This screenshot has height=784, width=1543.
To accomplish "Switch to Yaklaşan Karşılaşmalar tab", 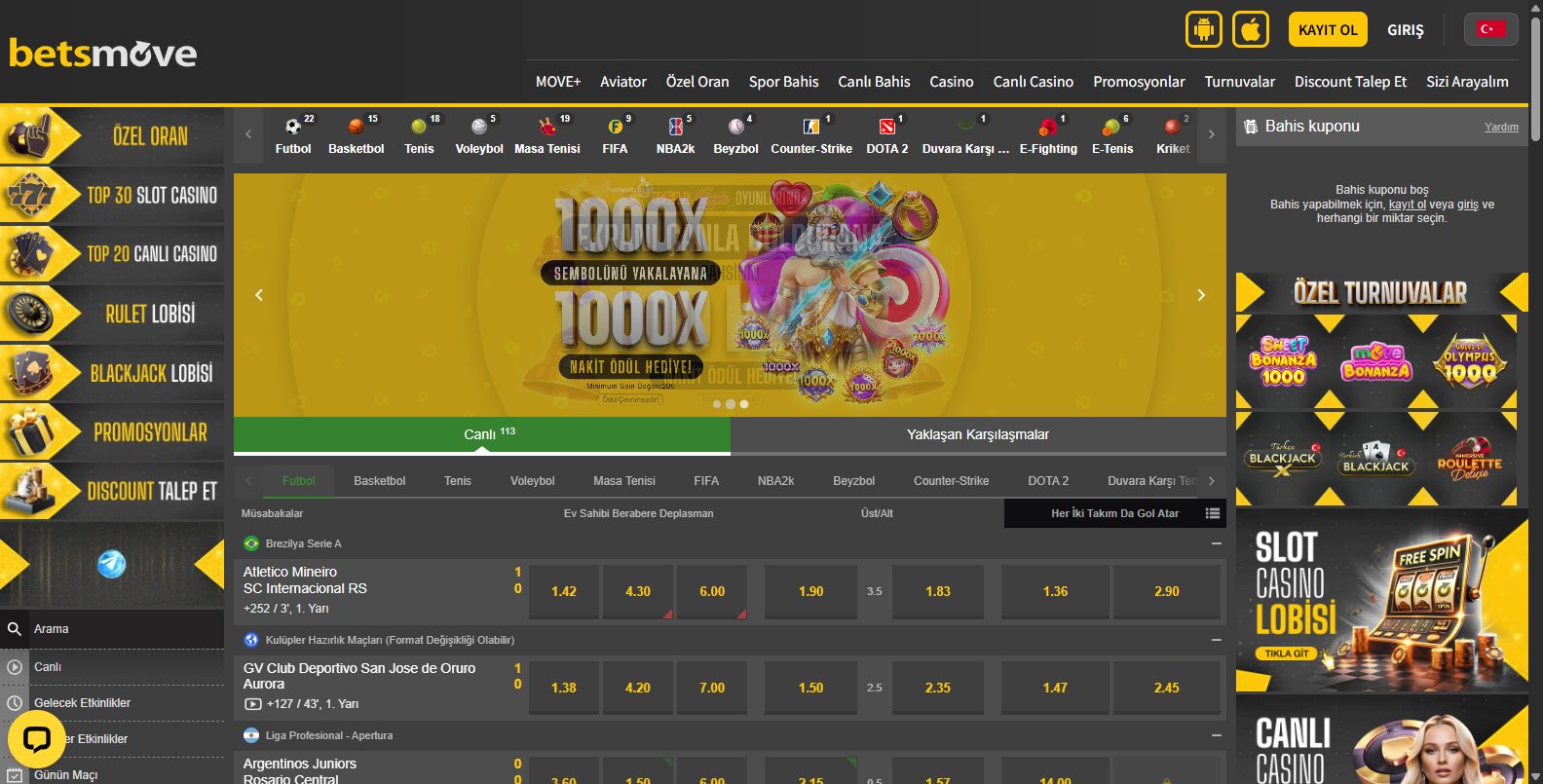I will click(978, 435).
